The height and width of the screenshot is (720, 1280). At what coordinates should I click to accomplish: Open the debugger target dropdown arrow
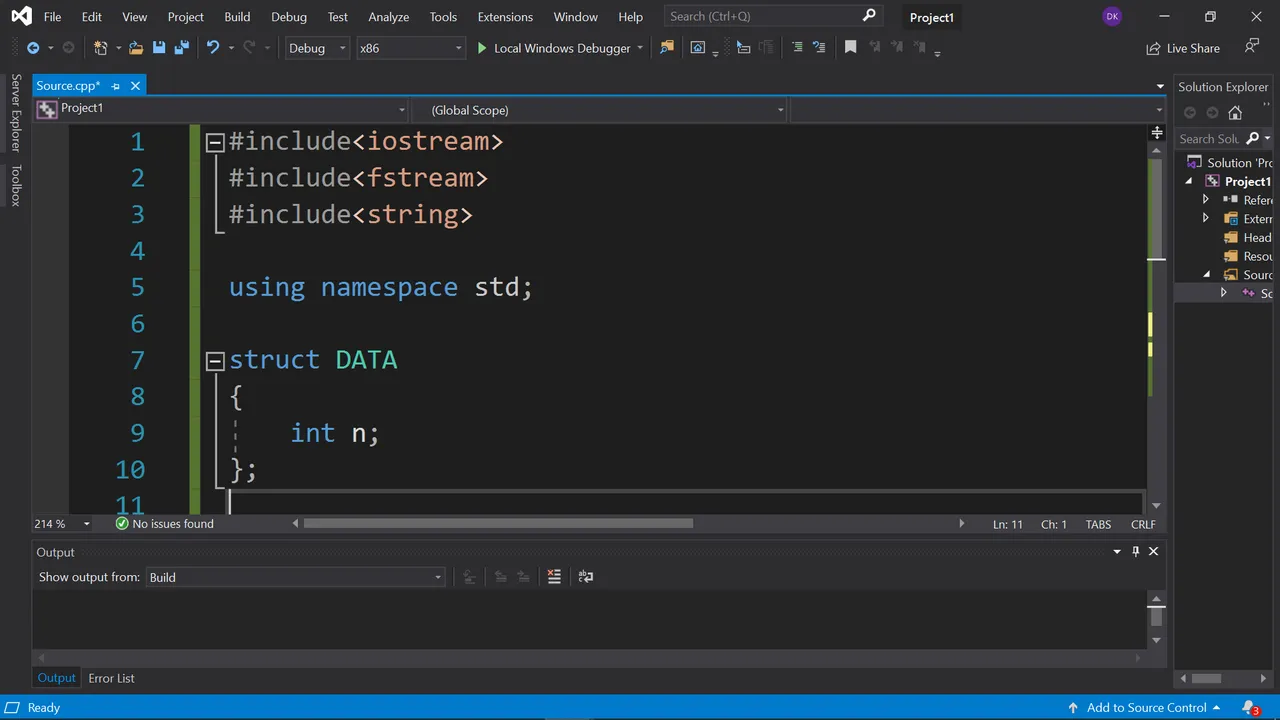coord(640,48)
